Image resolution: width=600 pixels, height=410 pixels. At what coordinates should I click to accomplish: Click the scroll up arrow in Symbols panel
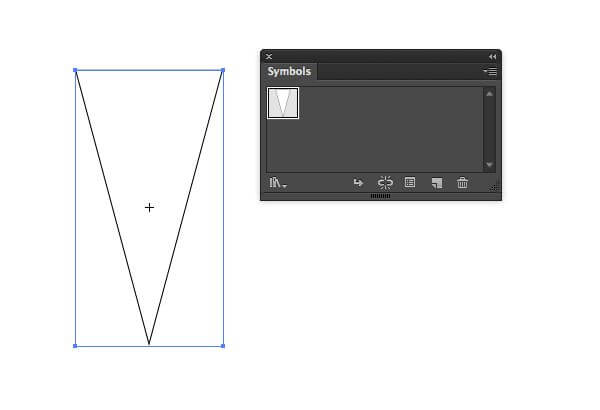tap(489, 94)
